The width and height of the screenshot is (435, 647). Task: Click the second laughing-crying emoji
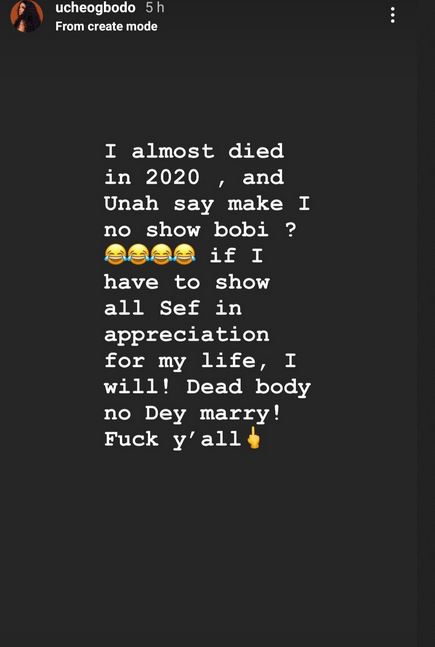tap(138, 254)
